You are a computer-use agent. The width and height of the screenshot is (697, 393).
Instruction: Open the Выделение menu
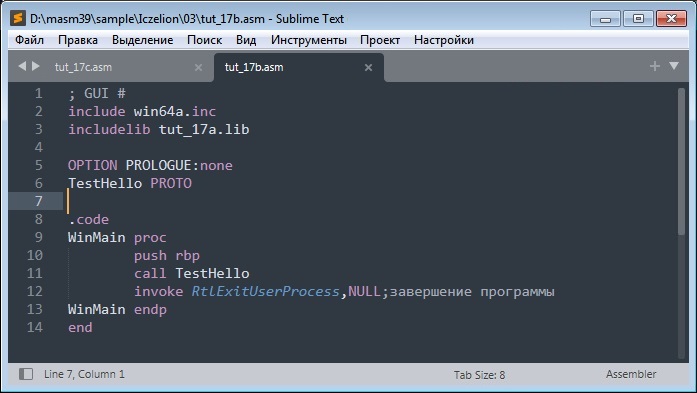[142, 40]
